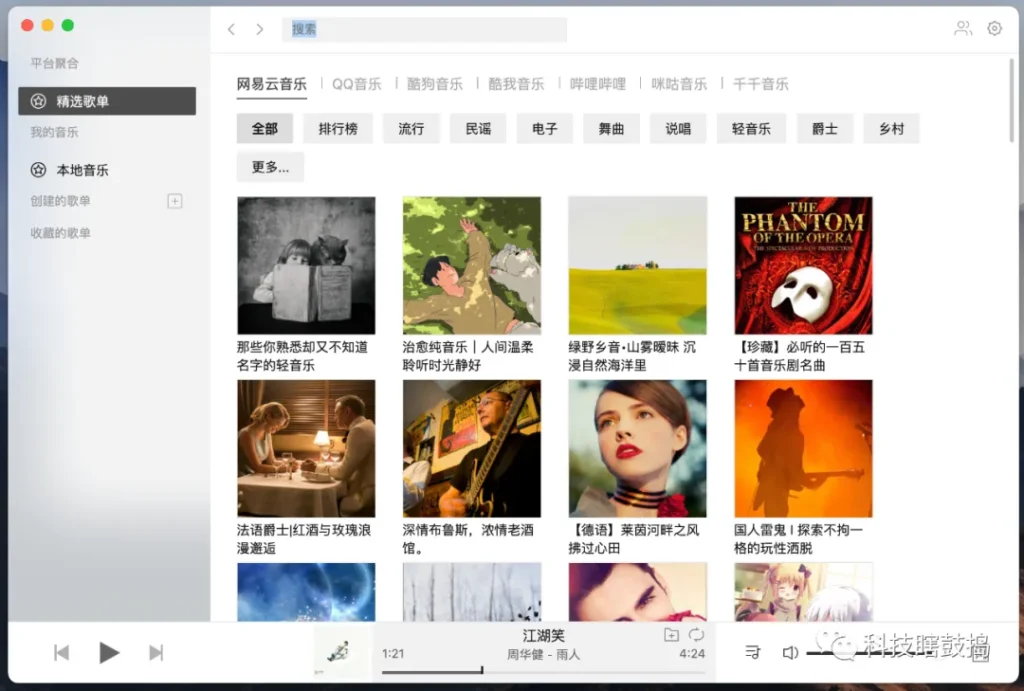1024x691 pixels.
Task: Open settings via the gear icon
Action: [x=995, y=28]
